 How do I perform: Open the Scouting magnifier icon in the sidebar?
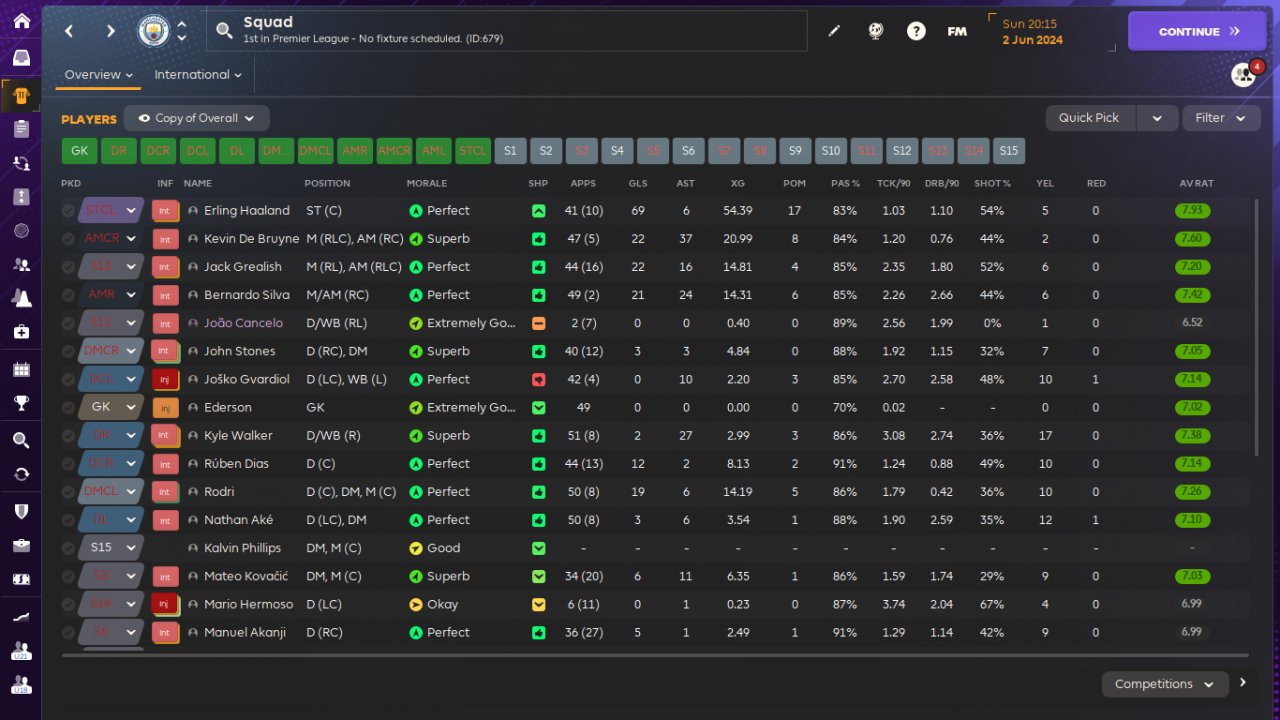(x=21, y=440)
